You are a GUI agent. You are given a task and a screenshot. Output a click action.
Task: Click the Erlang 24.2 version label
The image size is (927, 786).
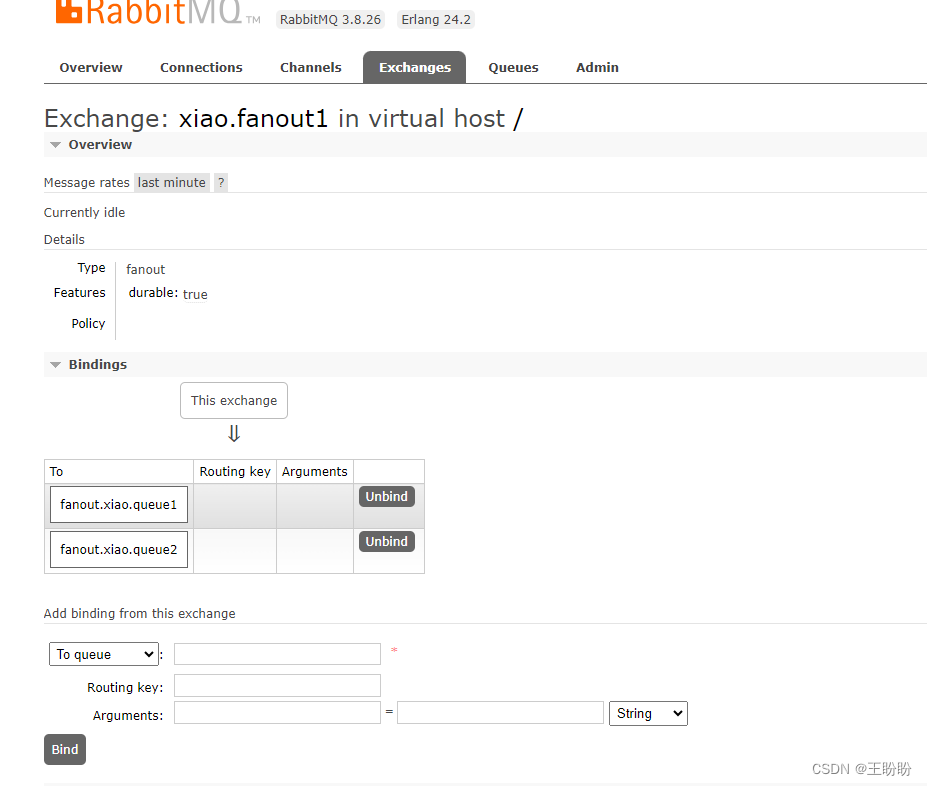point(436,20)
